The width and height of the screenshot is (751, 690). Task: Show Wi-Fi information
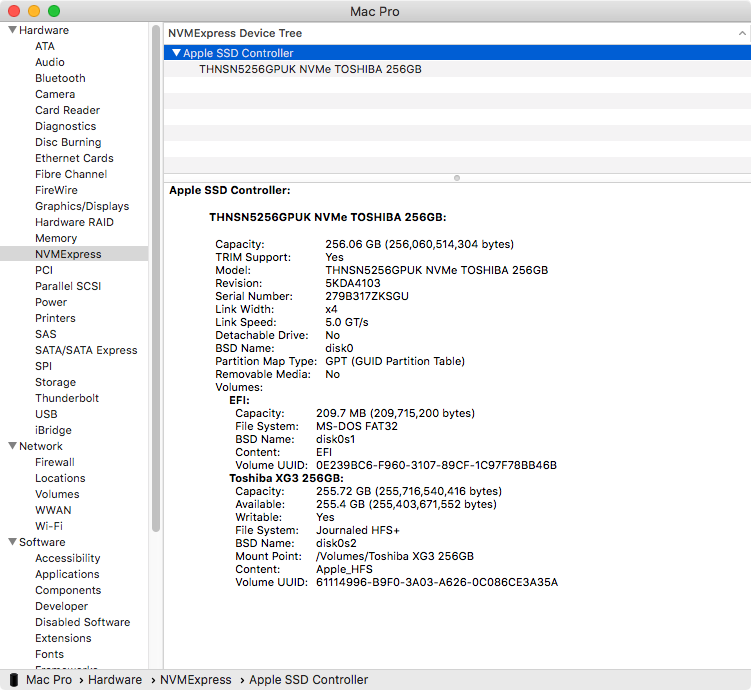(49, 526)
